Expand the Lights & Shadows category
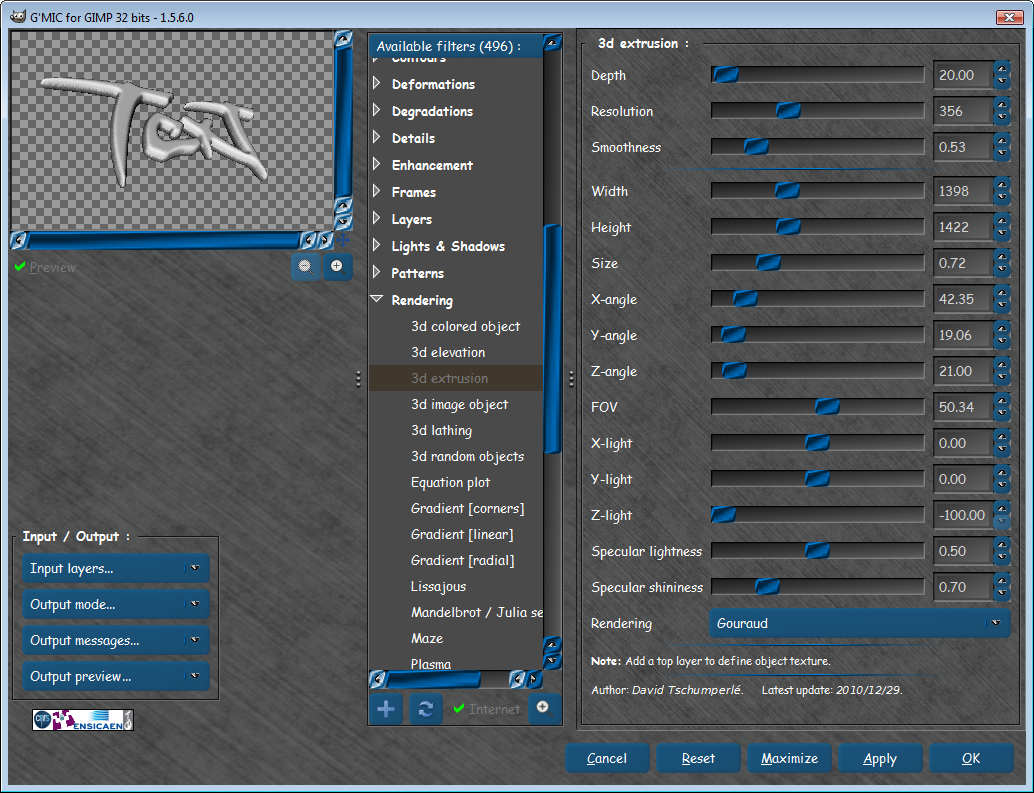The height and width of the screenshot is (793, 1034). pyautogui.click(x=377, y=246)
